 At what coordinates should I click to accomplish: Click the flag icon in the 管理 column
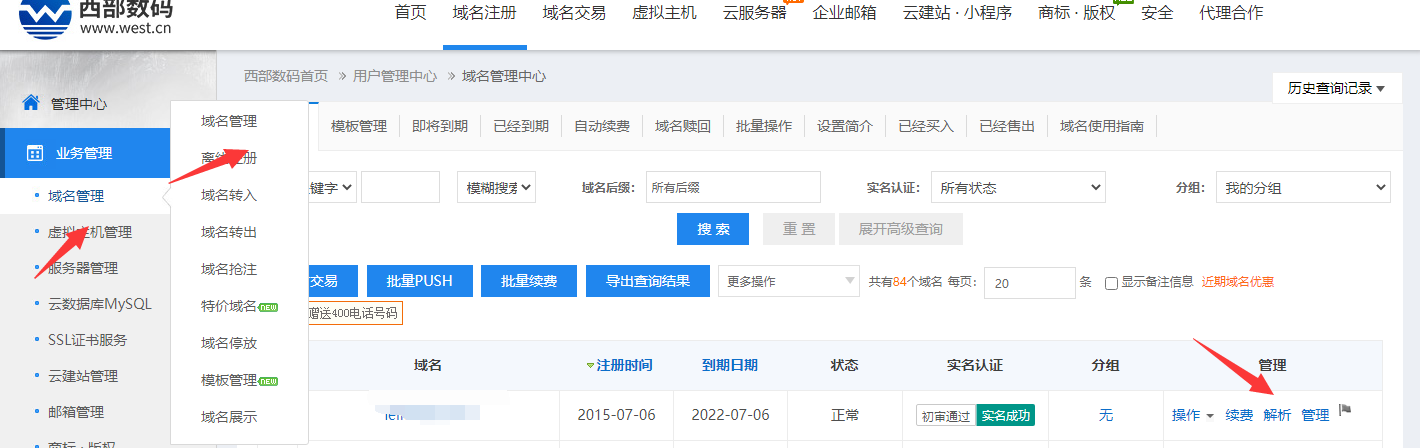pyautogui.click(x=1345, y=410)
